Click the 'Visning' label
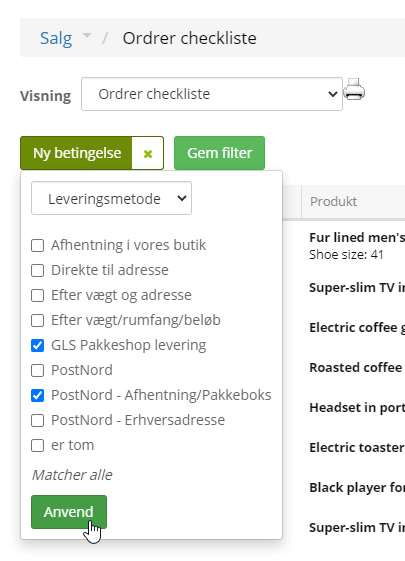Image resolution: width=405 pixels, height=561 pixels. point(45,96)
